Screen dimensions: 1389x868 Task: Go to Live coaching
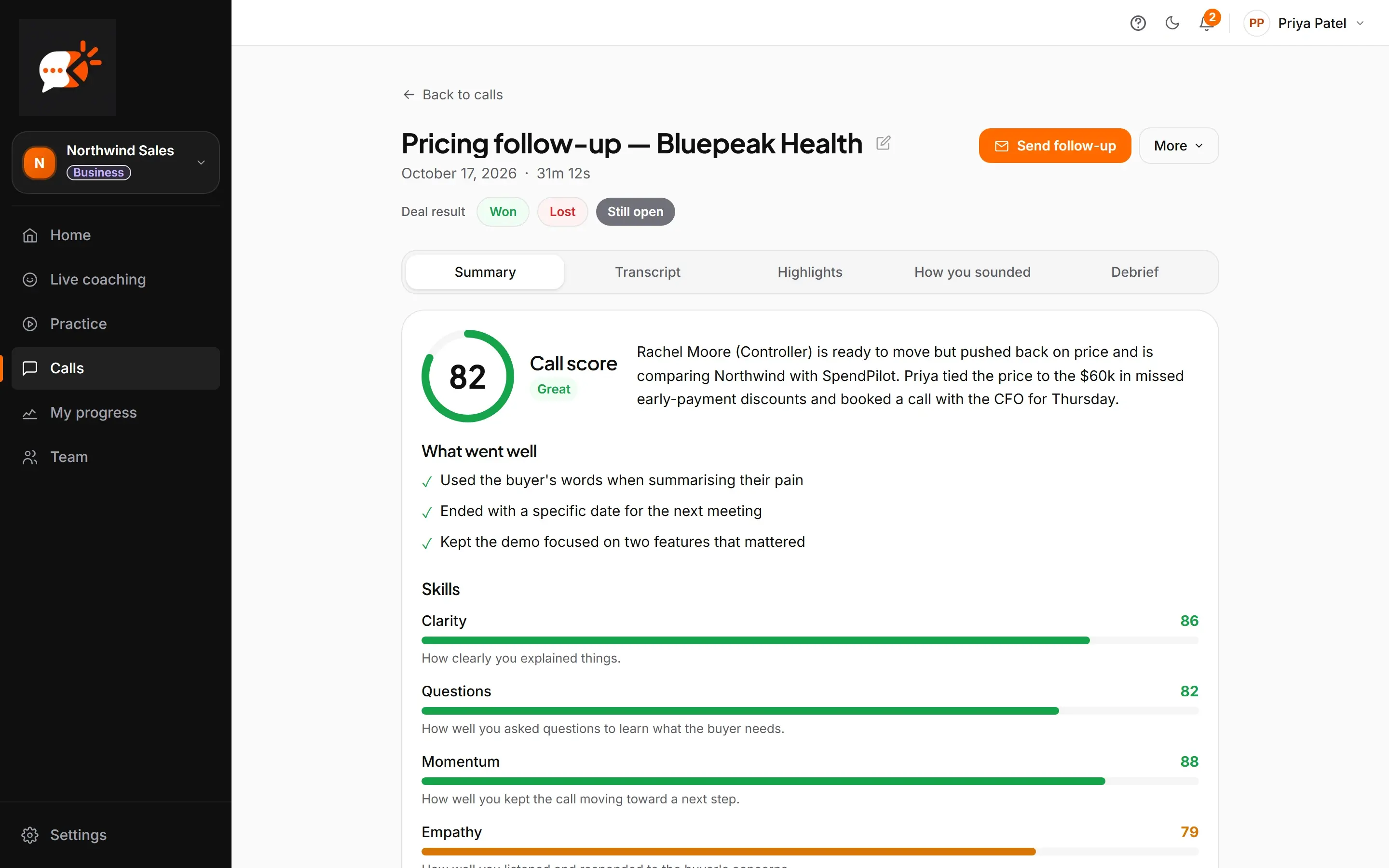tap(115, 279)
